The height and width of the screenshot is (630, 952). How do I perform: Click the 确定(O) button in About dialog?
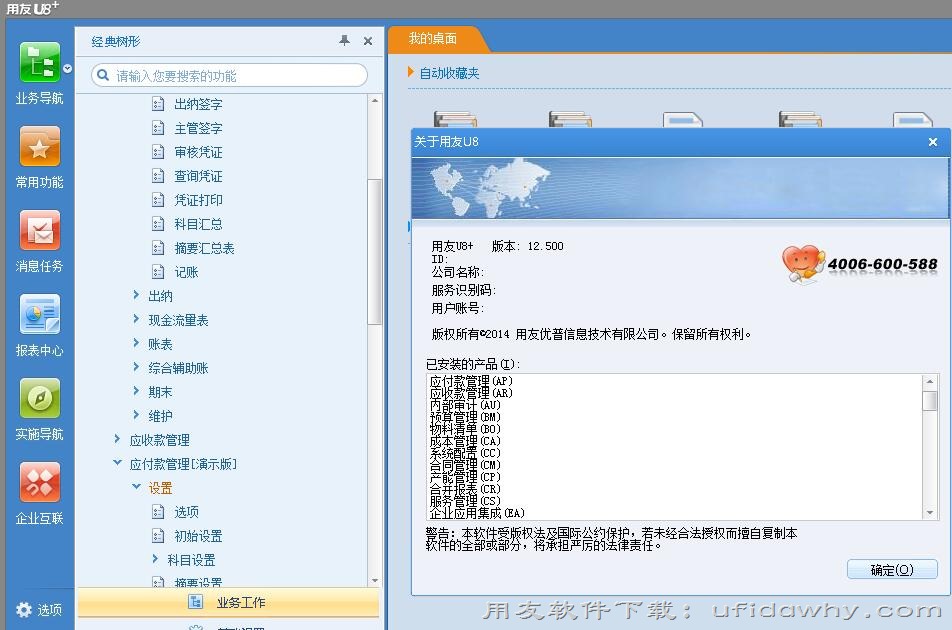coord(891,570)
